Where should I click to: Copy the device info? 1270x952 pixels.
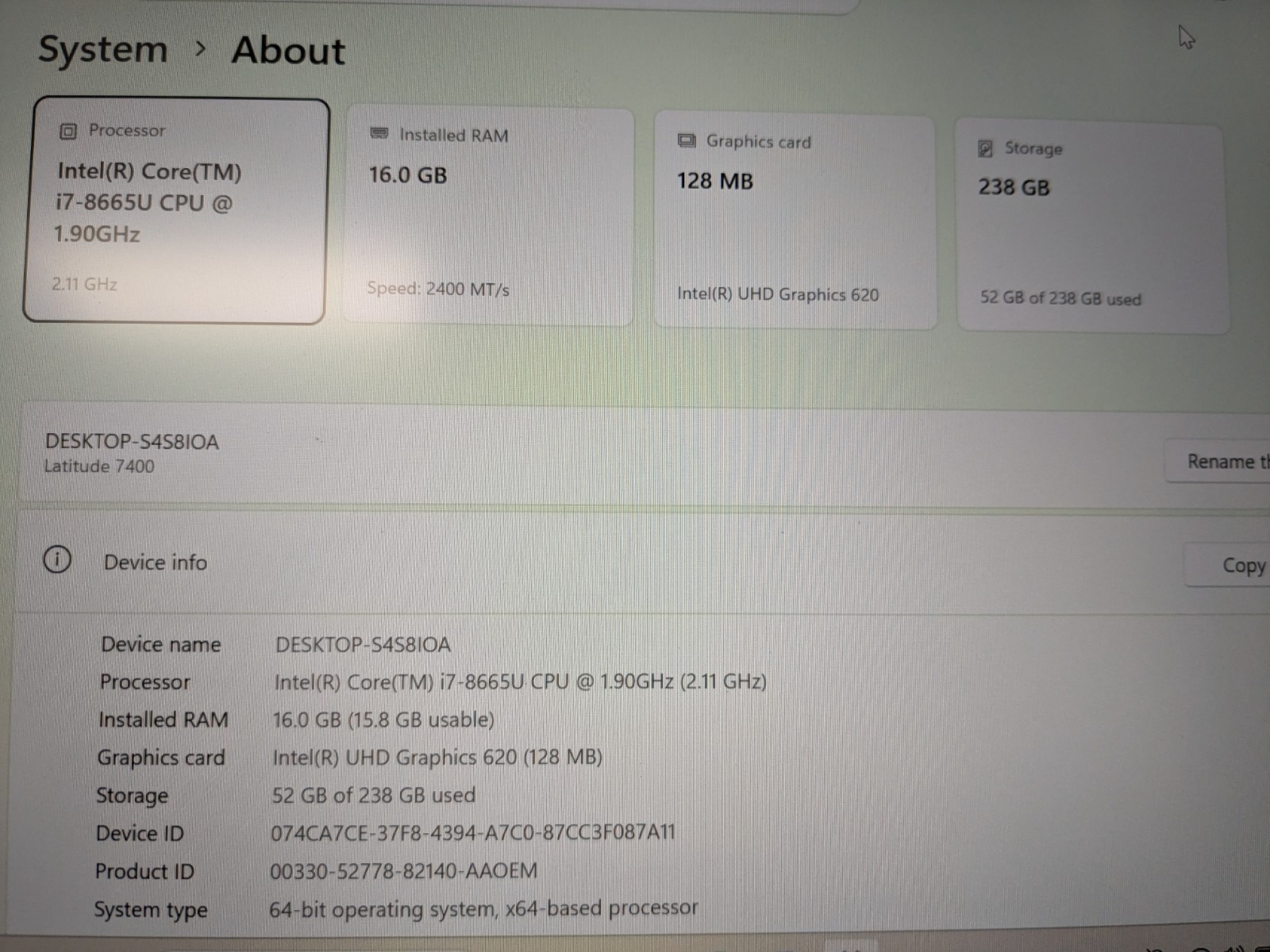pos(1227,566)
